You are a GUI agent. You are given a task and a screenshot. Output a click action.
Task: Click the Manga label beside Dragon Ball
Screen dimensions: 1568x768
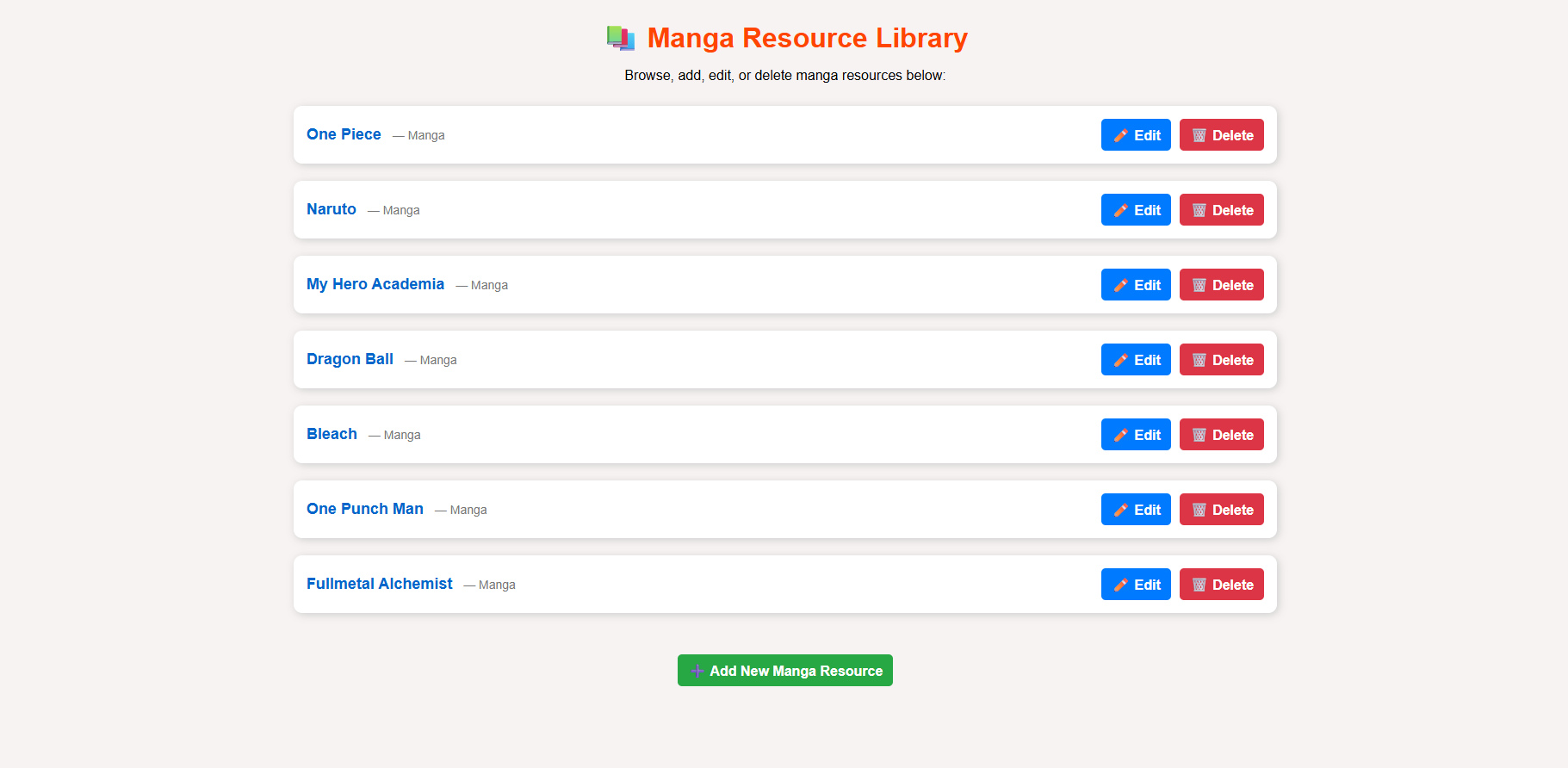click(x=431, y=360)
